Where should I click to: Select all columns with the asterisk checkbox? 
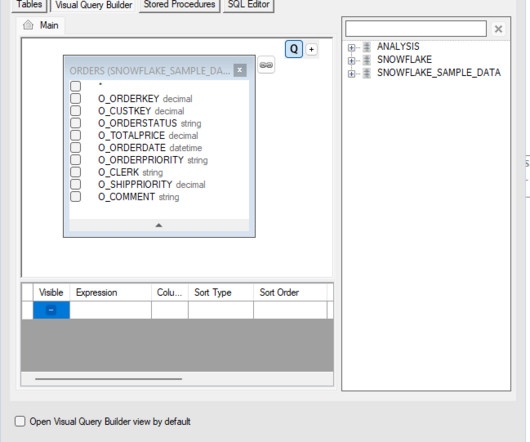click(x=75, y=86)
